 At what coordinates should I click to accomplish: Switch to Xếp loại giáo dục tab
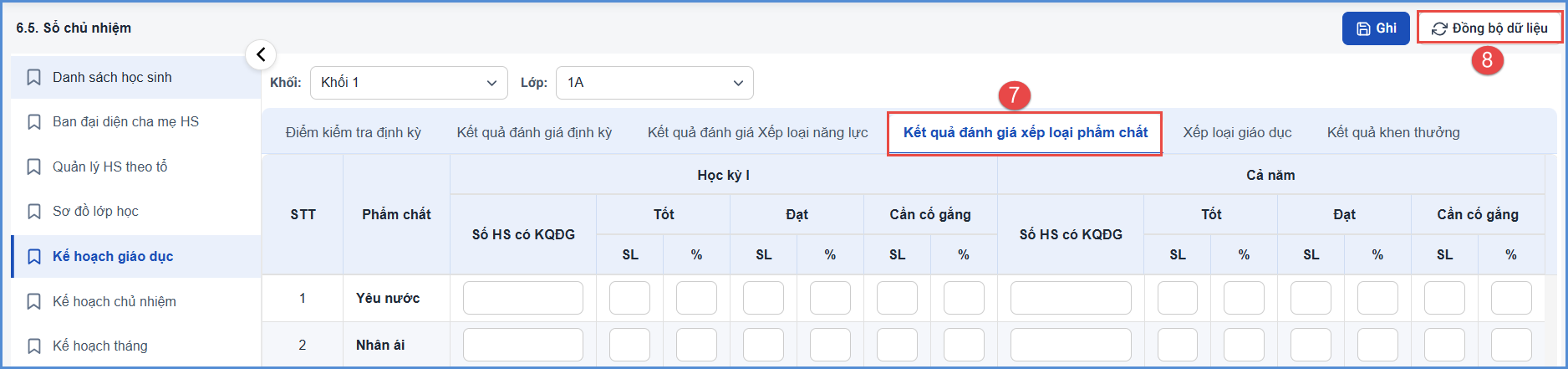pos(1237,132)
